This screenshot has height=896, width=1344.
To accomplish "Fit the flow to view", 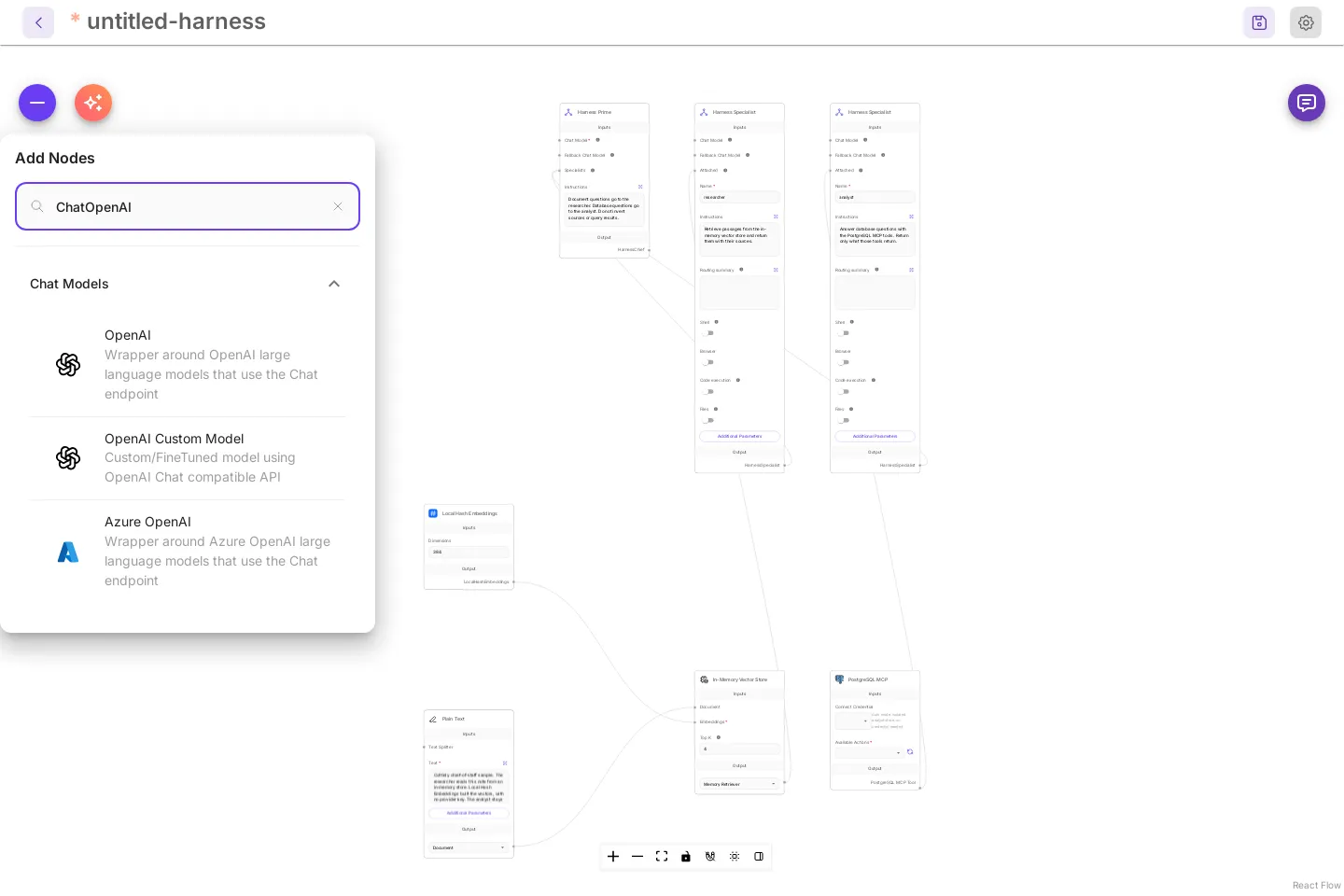I will (x=662, y=857).
